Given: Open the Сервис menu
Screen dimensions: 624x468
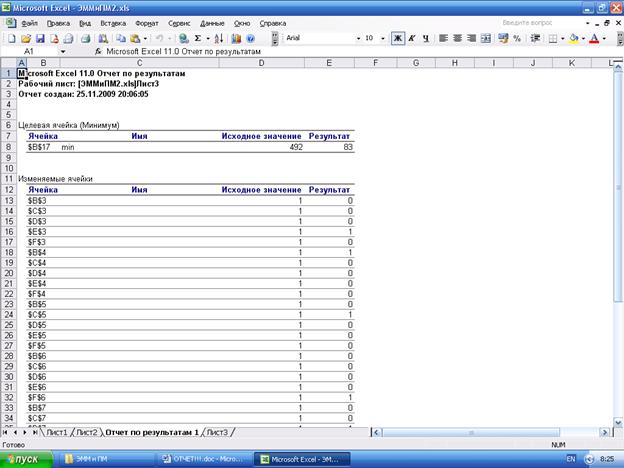Looking at the screenshot, I should [179, 23].
